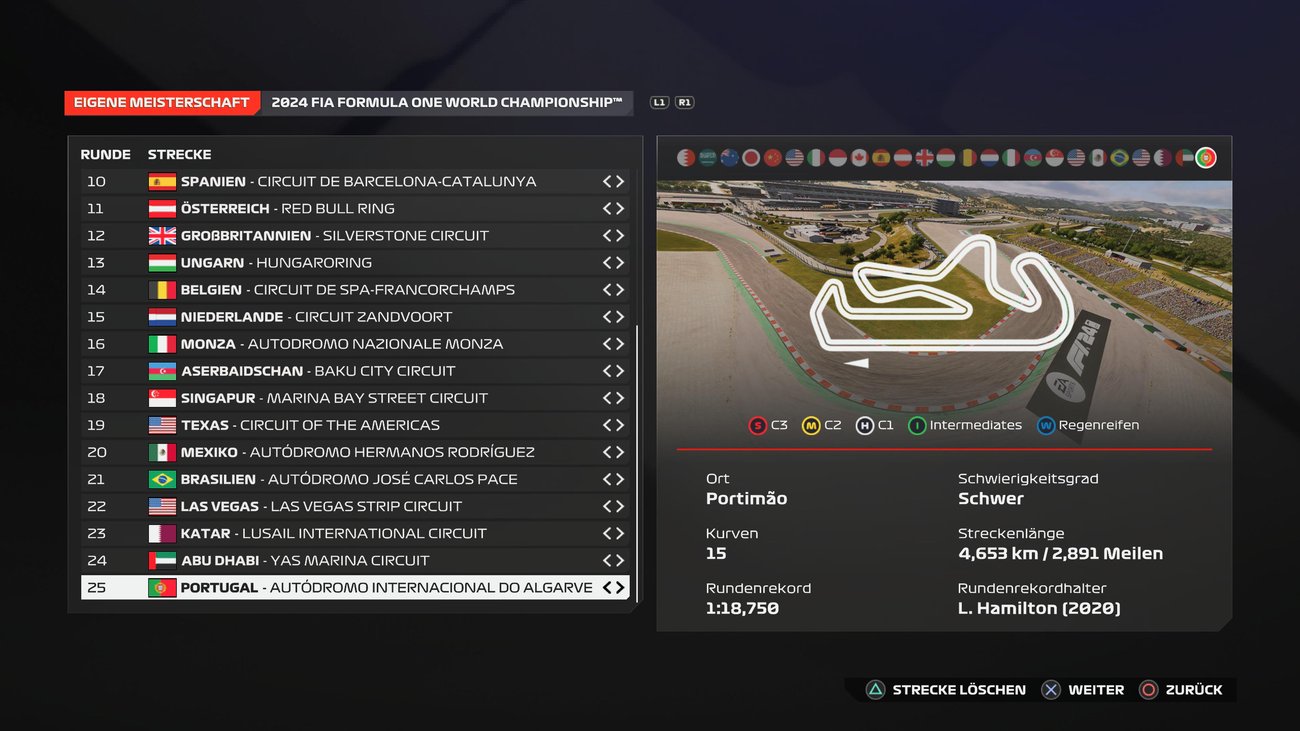Image resolution: width=1300 pixels, height=731 pixels.
Task: Click left arrow on Monza row
Action: click(x=607, y=344)
